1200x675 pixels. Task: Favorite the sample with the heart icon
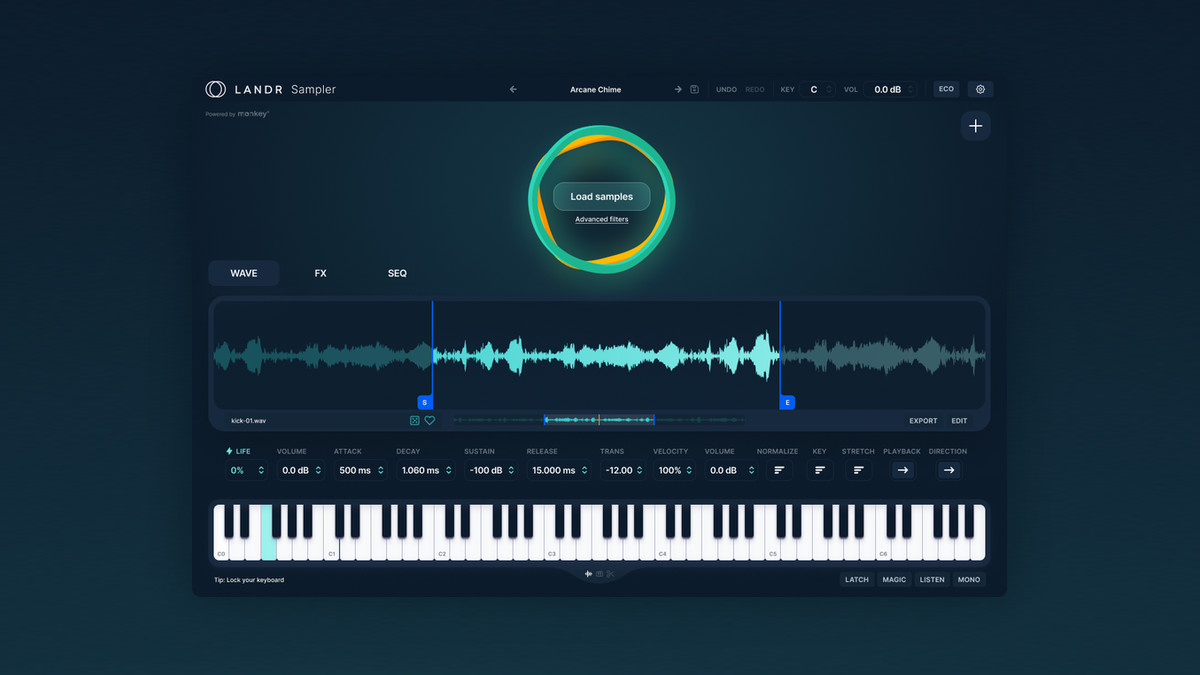coord(430,421)
